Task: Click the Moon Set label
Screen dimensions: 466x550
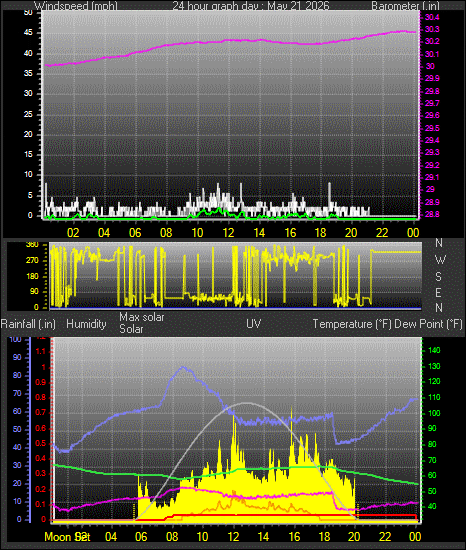Action: [x=67, y=537]
